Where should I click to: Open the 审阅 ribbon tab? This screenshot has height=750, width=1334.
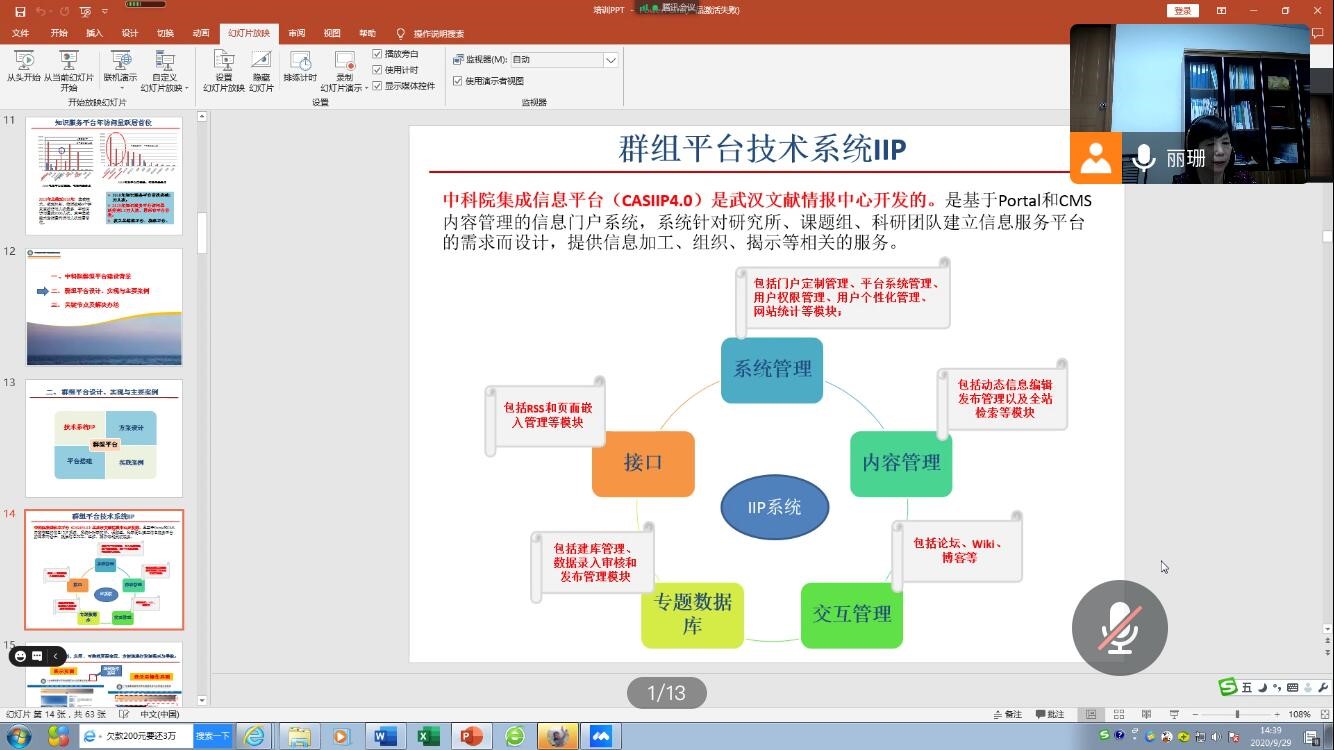pyautogui.click(x=297, y=33)
